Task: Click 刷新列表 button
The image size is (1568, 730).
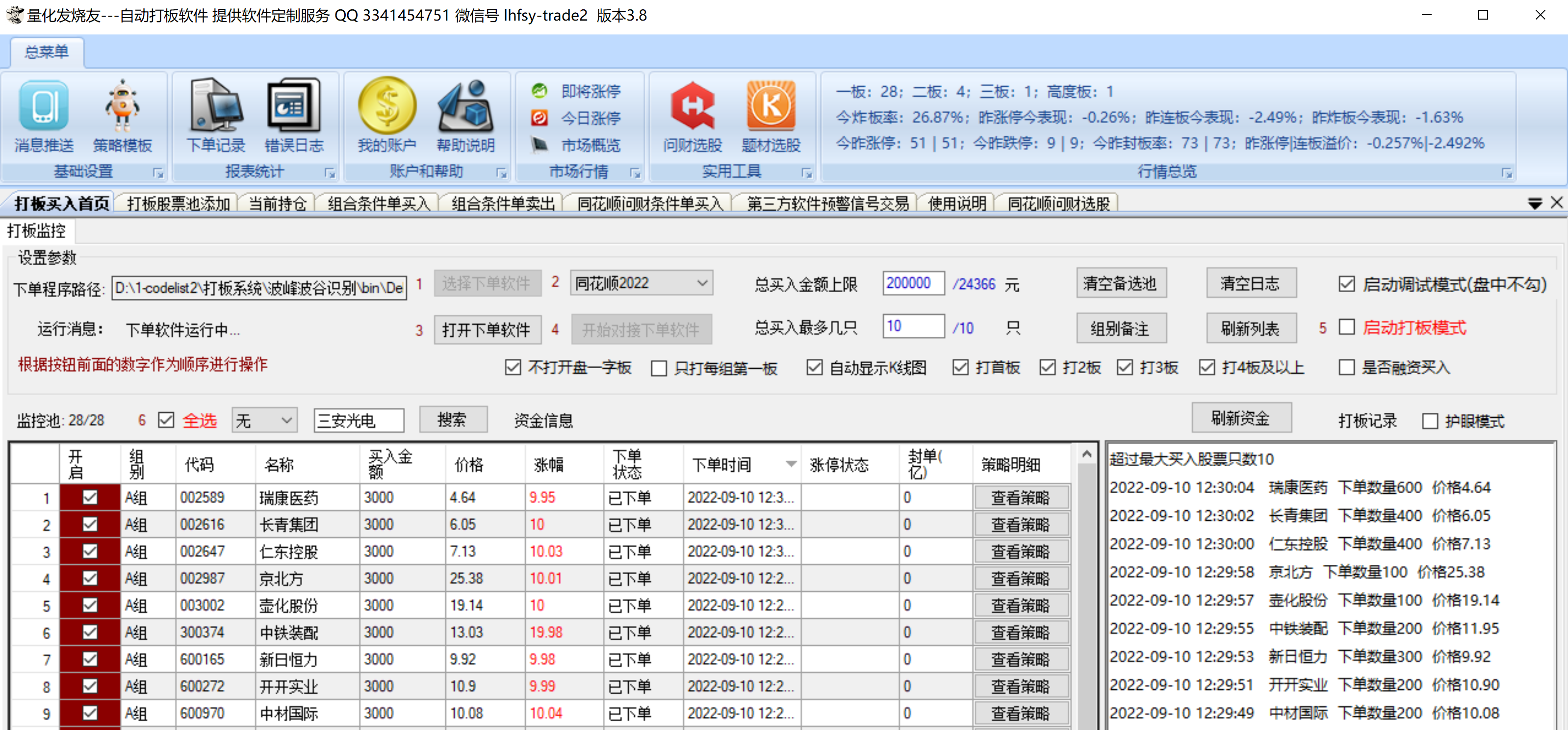Action: pos(1251,329)
